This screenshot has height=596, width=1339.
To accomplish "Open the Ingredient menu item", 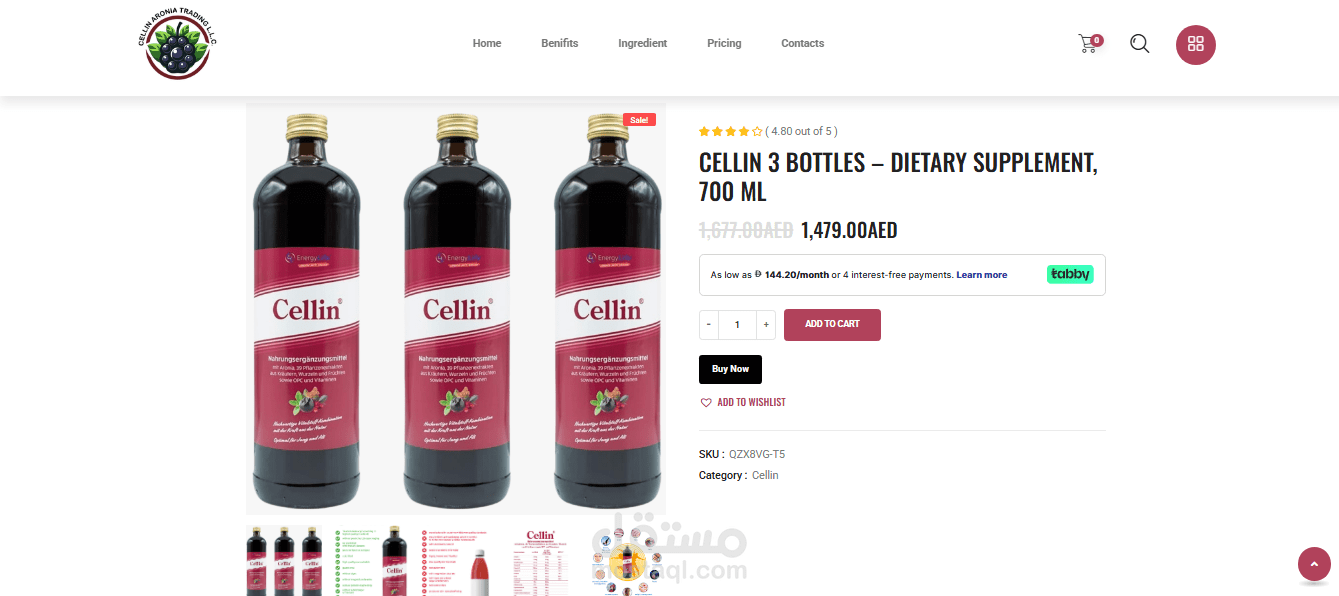I will 642,43.
